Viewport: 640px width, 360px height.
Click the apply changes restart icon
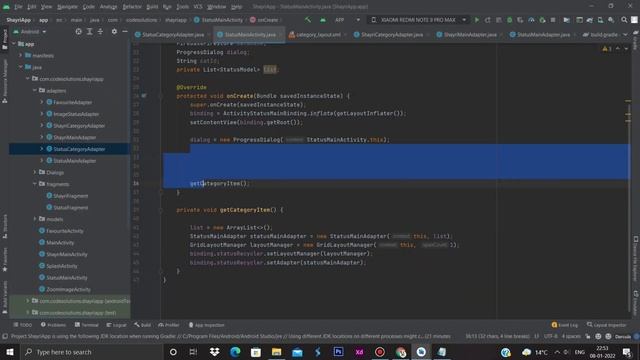click(487, 20)
